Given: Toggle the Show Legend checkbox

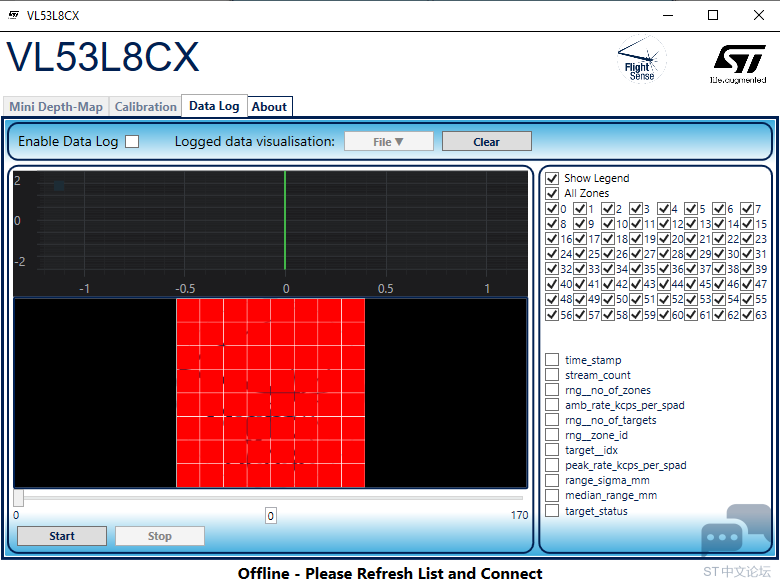Looking at the screenshot, I should [552, 178].
